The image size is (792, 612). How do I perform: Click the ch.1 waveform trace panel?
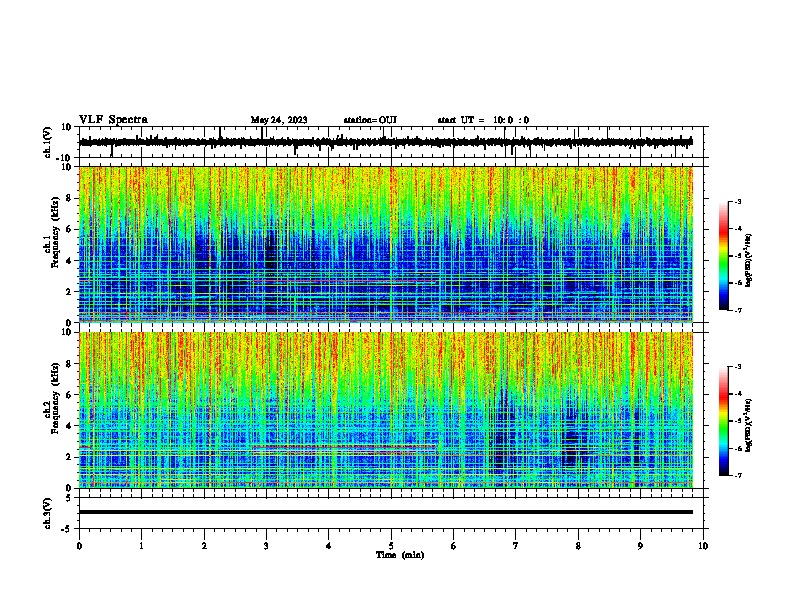coord(393,142)
